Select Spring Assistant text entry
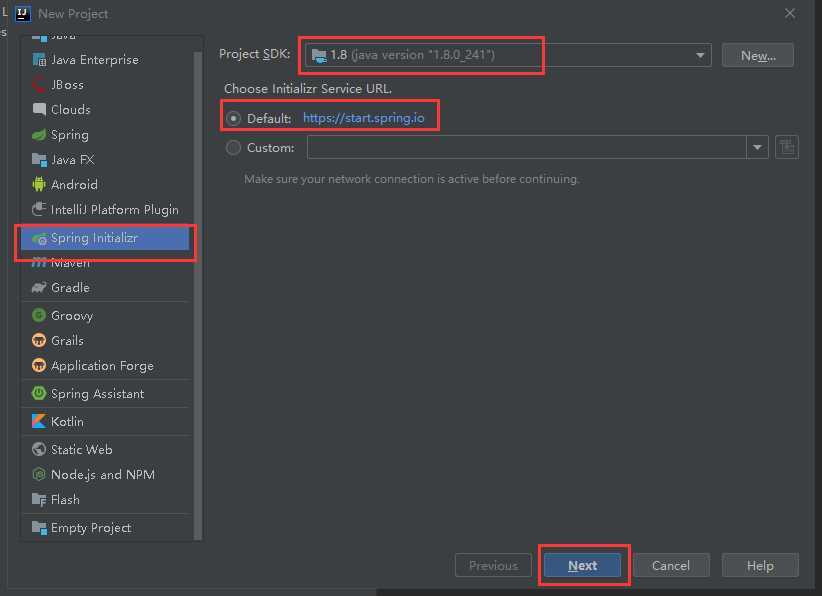Screen dimensions: 822x596 [x=98, y=394]
